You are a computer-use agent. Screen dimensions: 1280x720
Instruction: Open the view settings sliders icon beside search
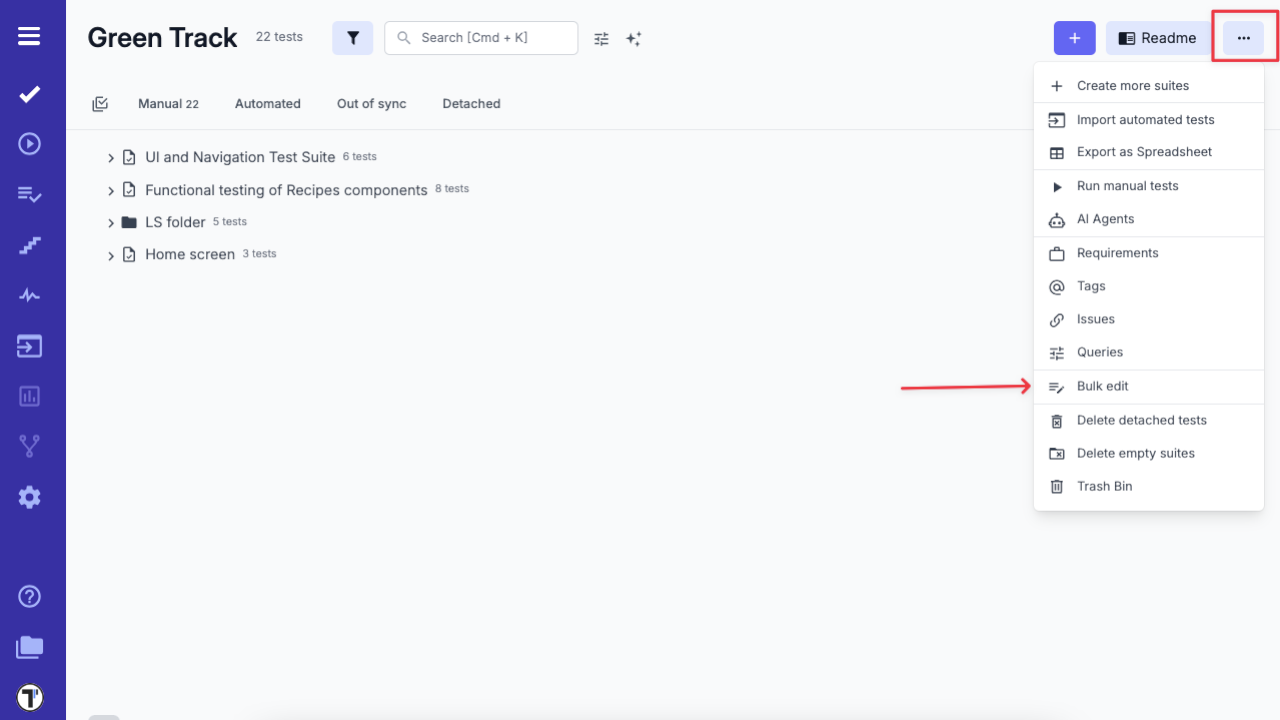tap(601, 38)
